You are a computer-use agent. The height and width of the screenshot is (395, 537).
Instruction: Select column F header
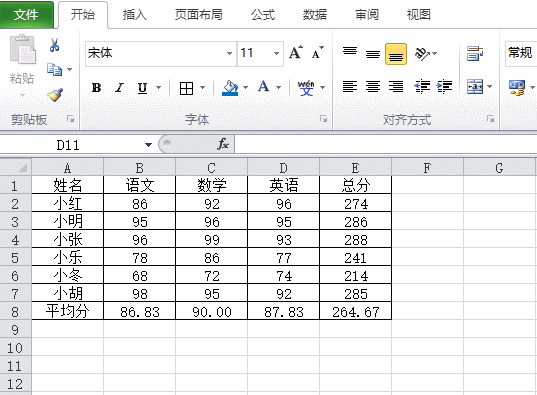tap(427, 168)
